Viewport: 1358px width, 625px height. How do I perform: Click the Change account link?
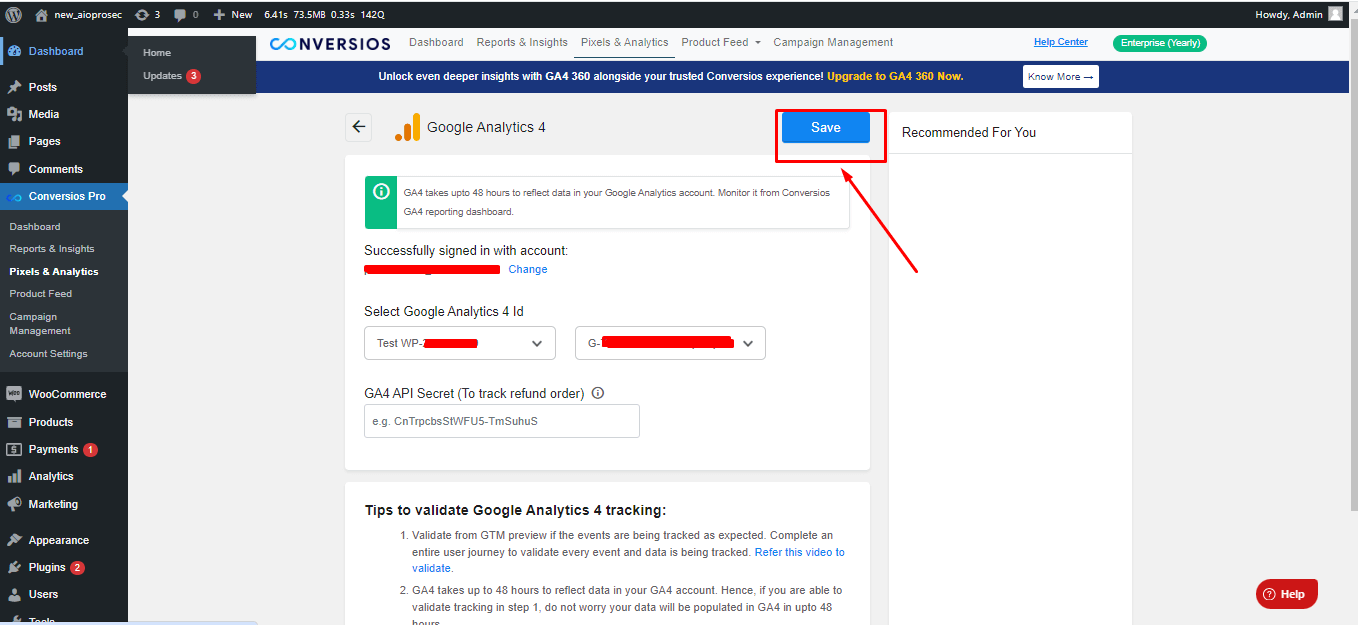pos(528,269)
